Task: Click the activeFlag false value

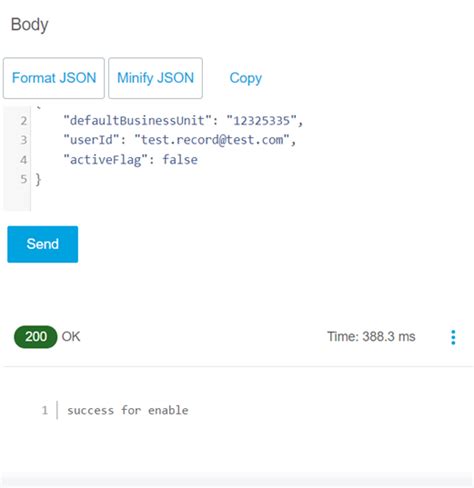Action: coord(180,160)
